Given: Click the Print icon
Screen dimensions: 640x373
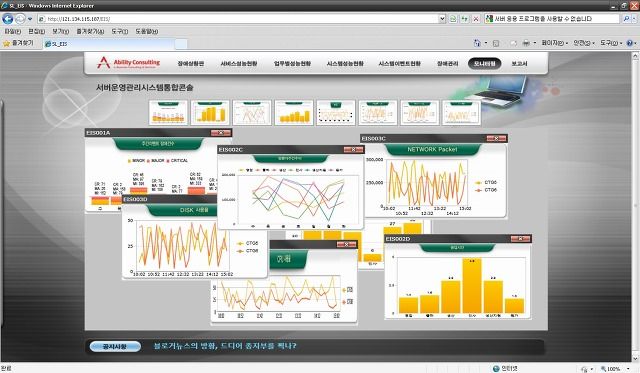Looking at the screenshot, I should 527,43.
